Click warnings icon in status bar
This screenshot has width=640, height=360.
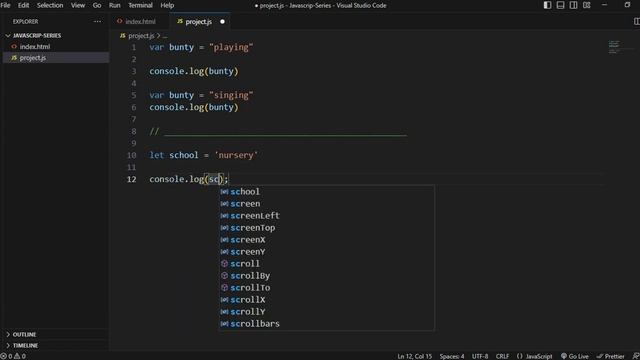tap(17, 356)
